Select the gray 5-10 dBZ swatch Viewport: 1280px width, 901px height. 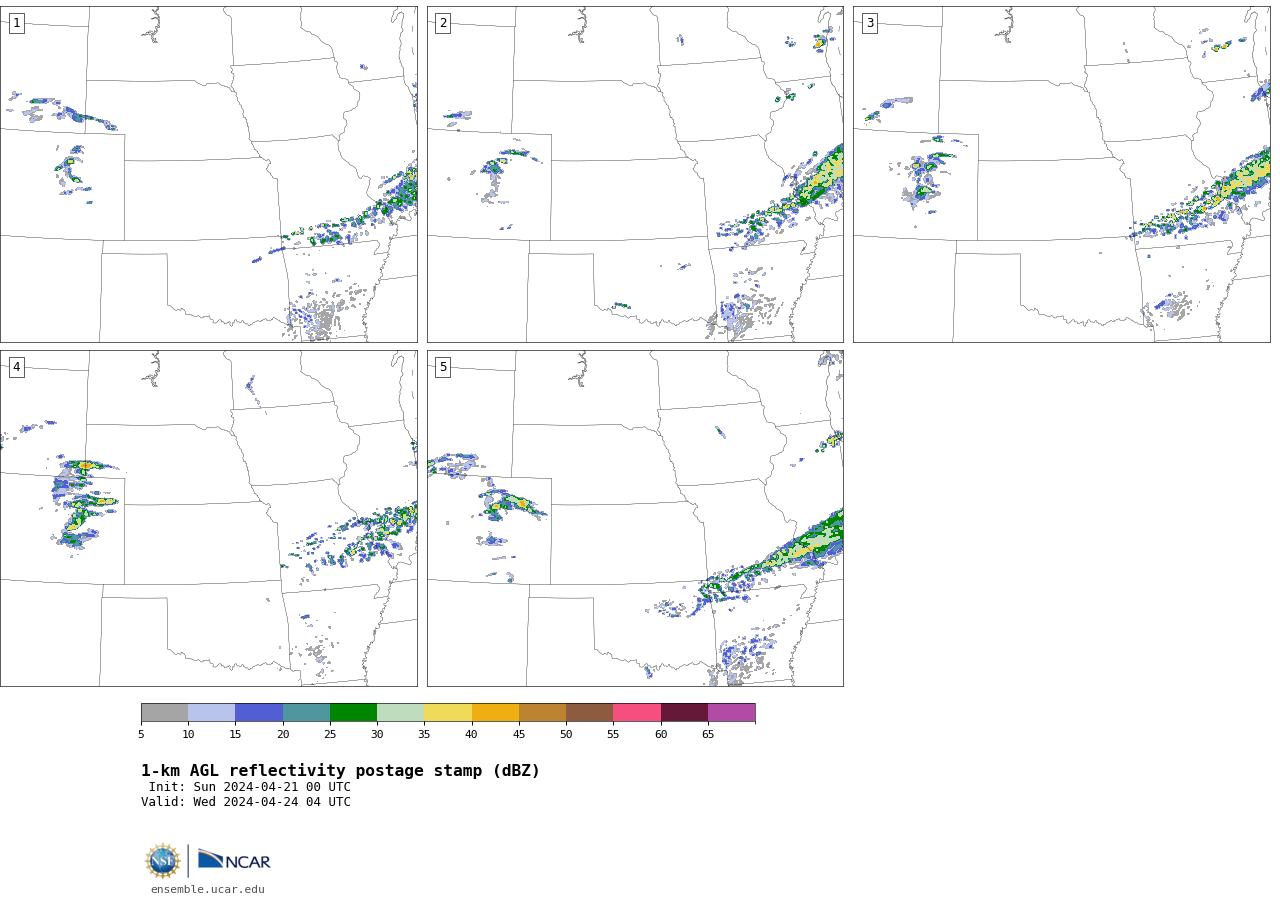(164, 712)
